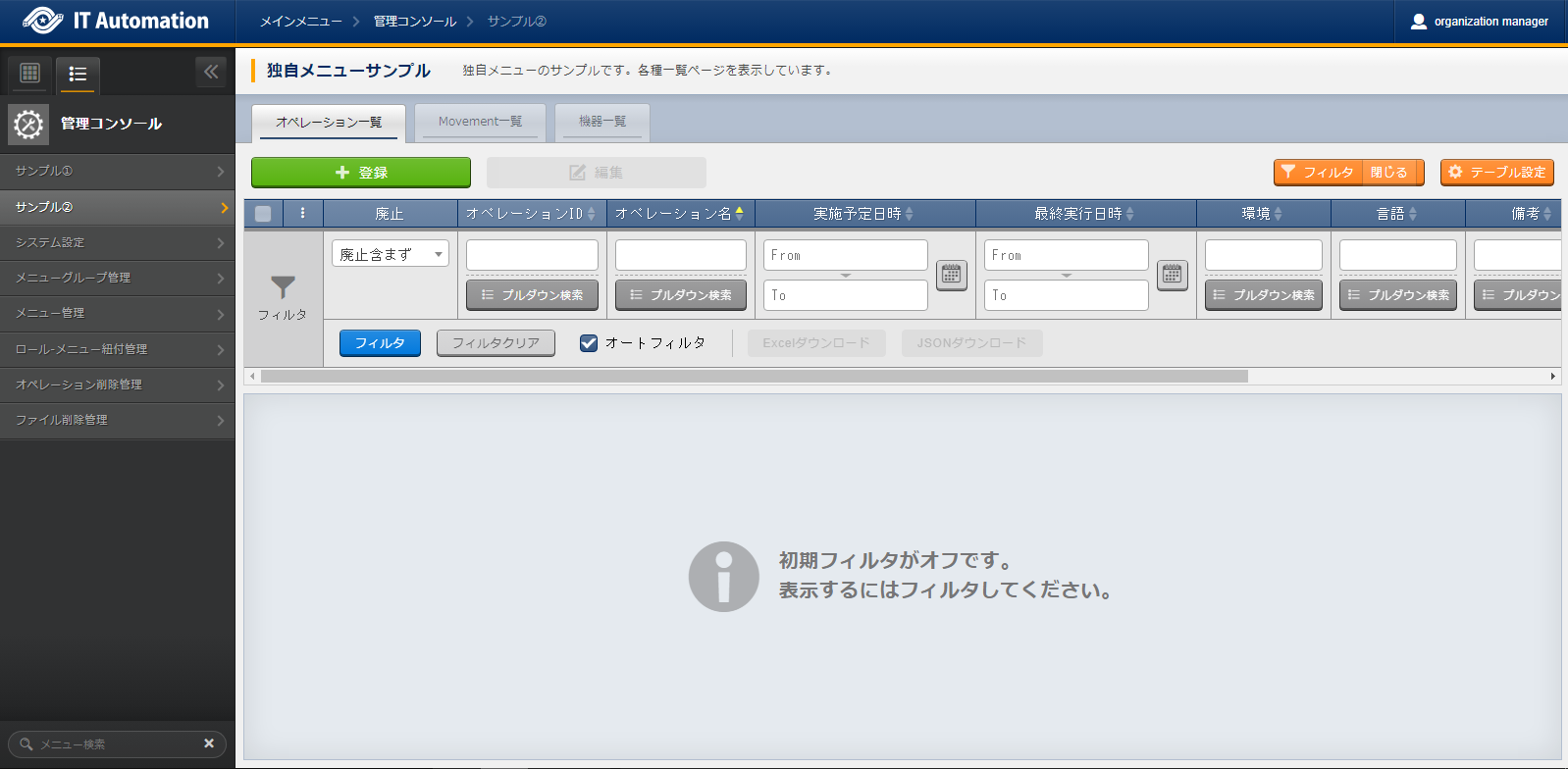Switch sidebar to grid view icon
This screenshot has width=1568, height=769.
(x=30, y=73)
